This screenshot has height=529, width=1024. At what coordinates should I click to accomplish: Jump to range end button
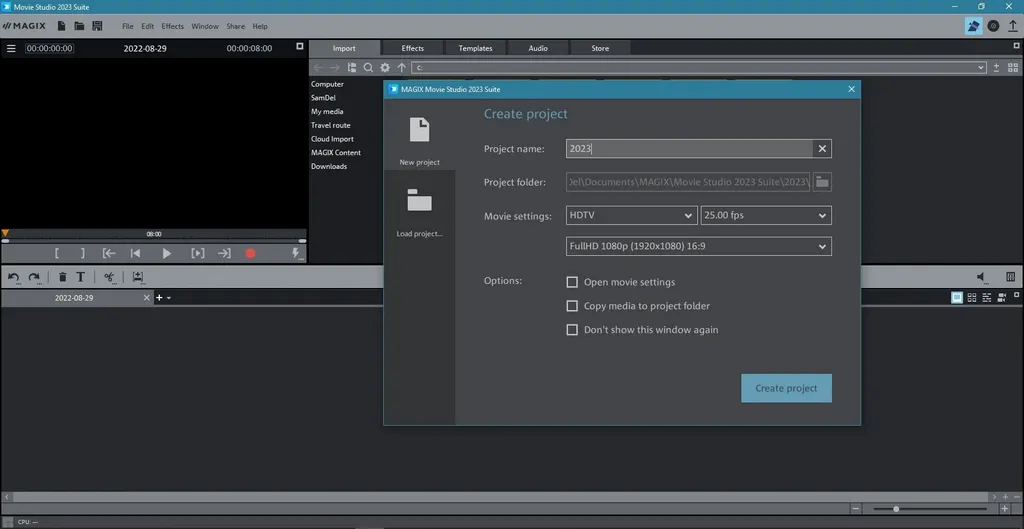[x=224, y=253]
